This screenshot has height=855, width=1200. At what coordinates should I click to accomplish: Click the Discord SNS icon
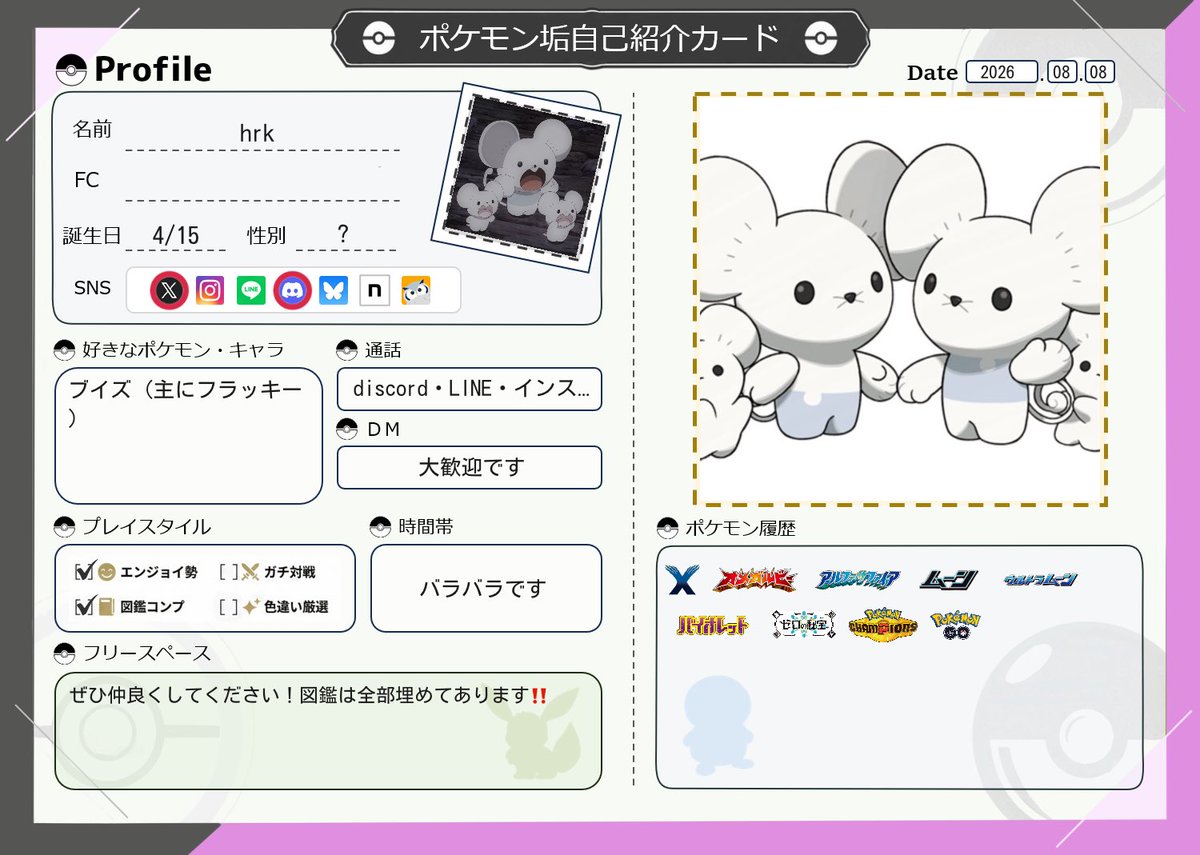292,291
